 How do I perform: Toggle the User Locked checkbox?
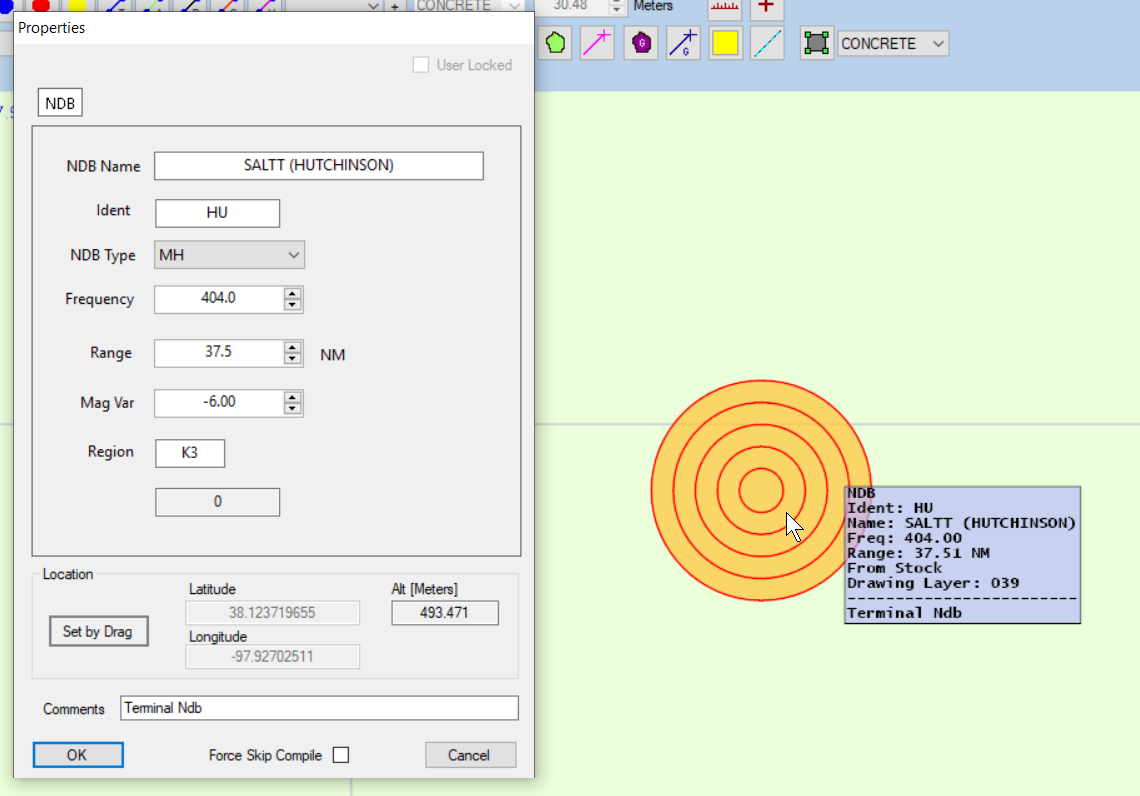pos(421,64)
